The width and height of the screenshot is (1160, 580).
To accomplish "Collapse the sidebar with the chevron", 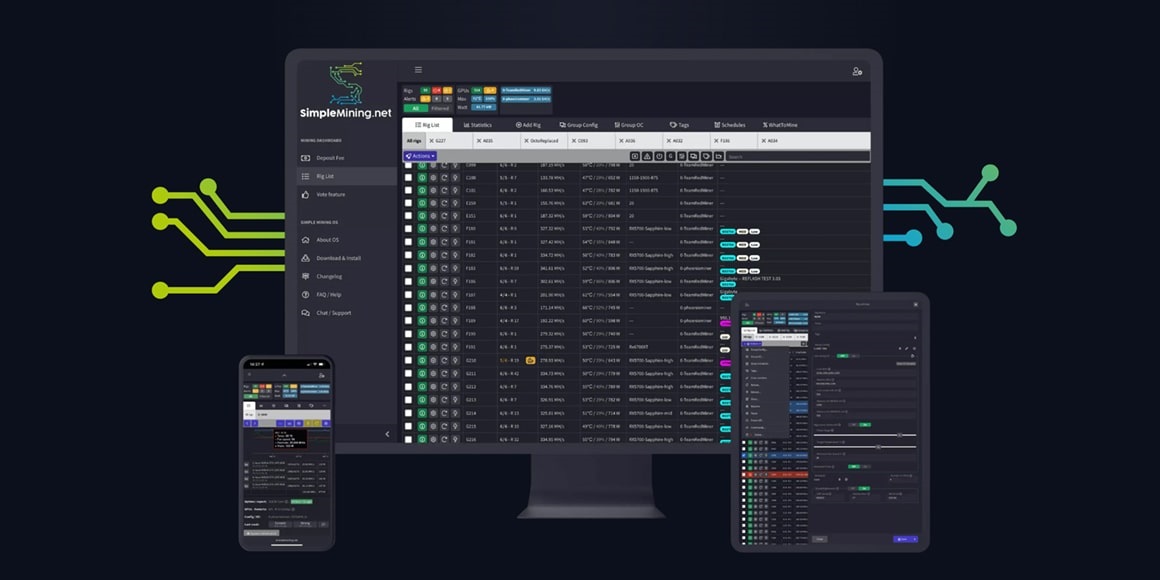I will click(x=388, y=433).
